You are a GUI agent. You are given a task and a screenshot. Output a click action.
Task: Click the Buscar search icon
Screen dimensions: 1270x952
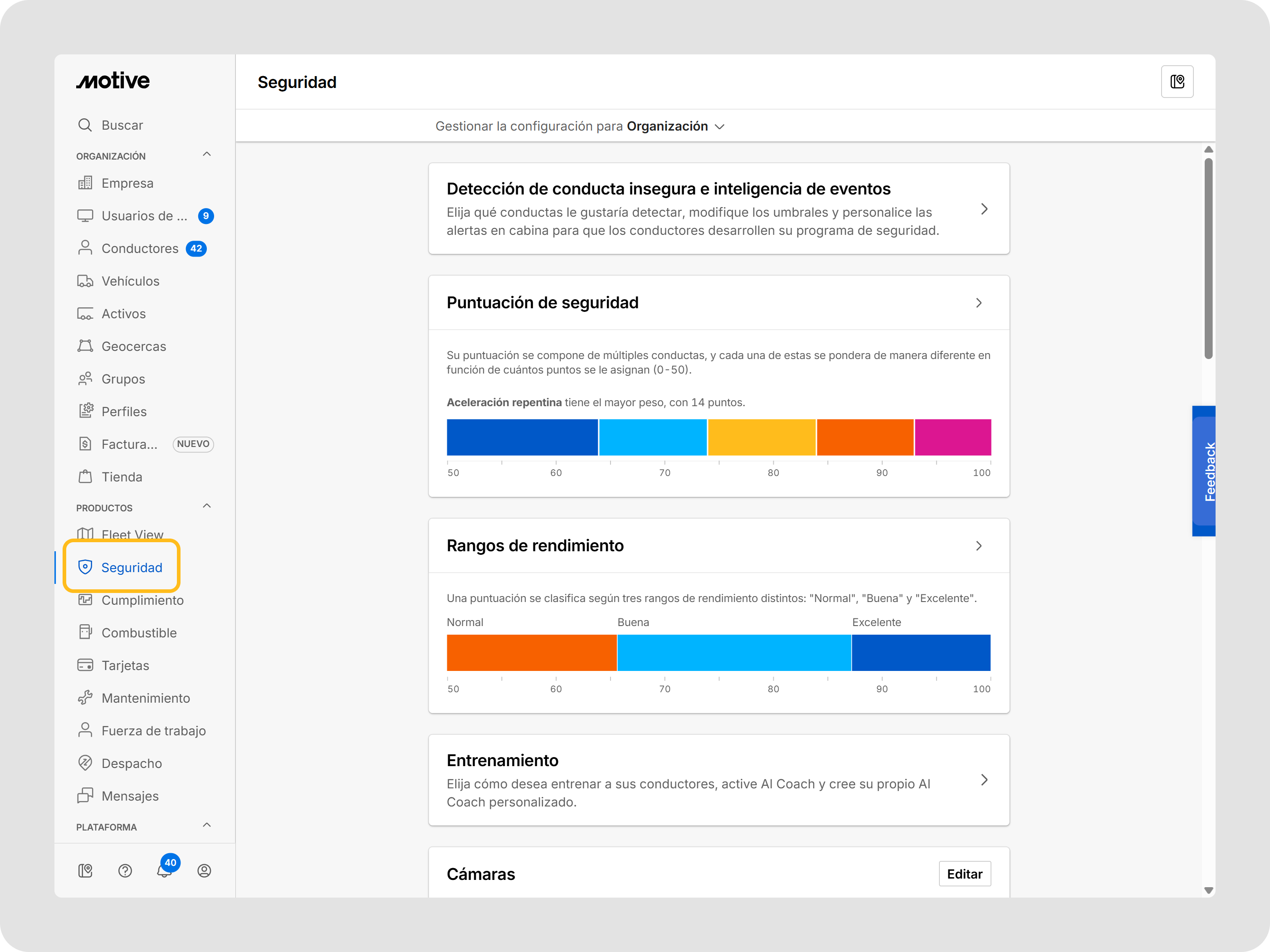[85, 125]
